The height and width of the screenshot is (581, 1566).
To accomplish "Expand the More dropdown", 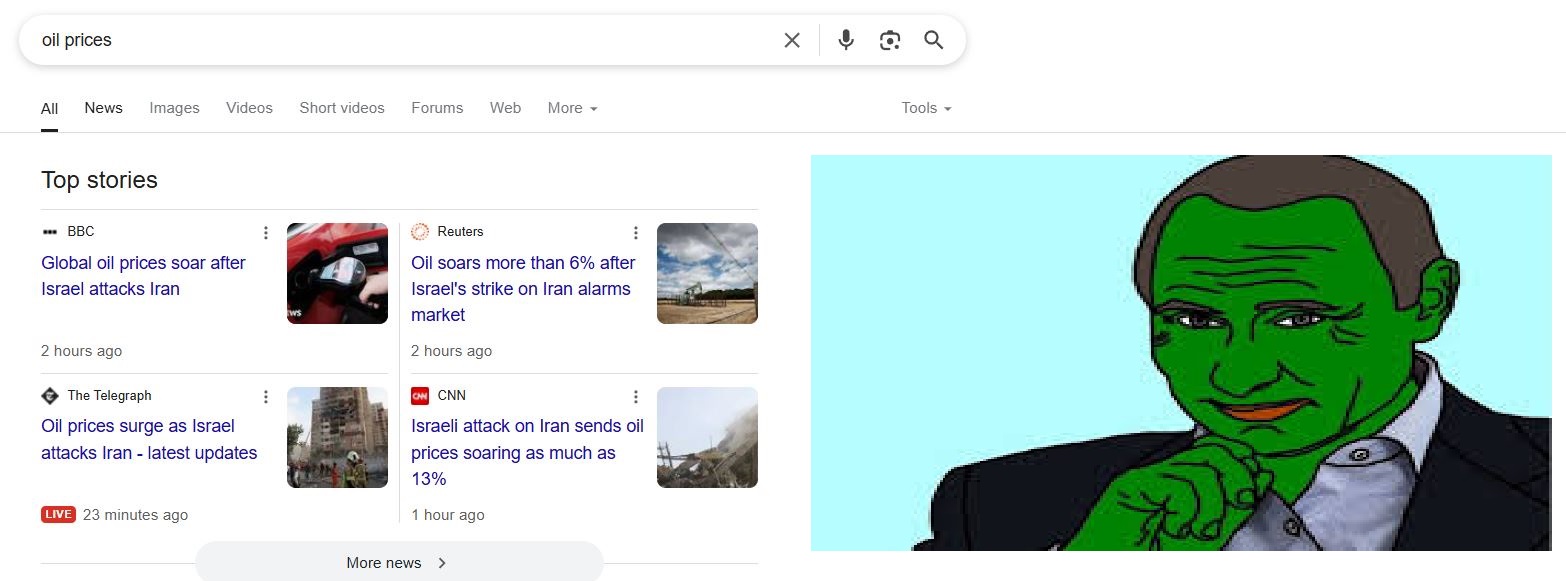I will coord(572,108).
